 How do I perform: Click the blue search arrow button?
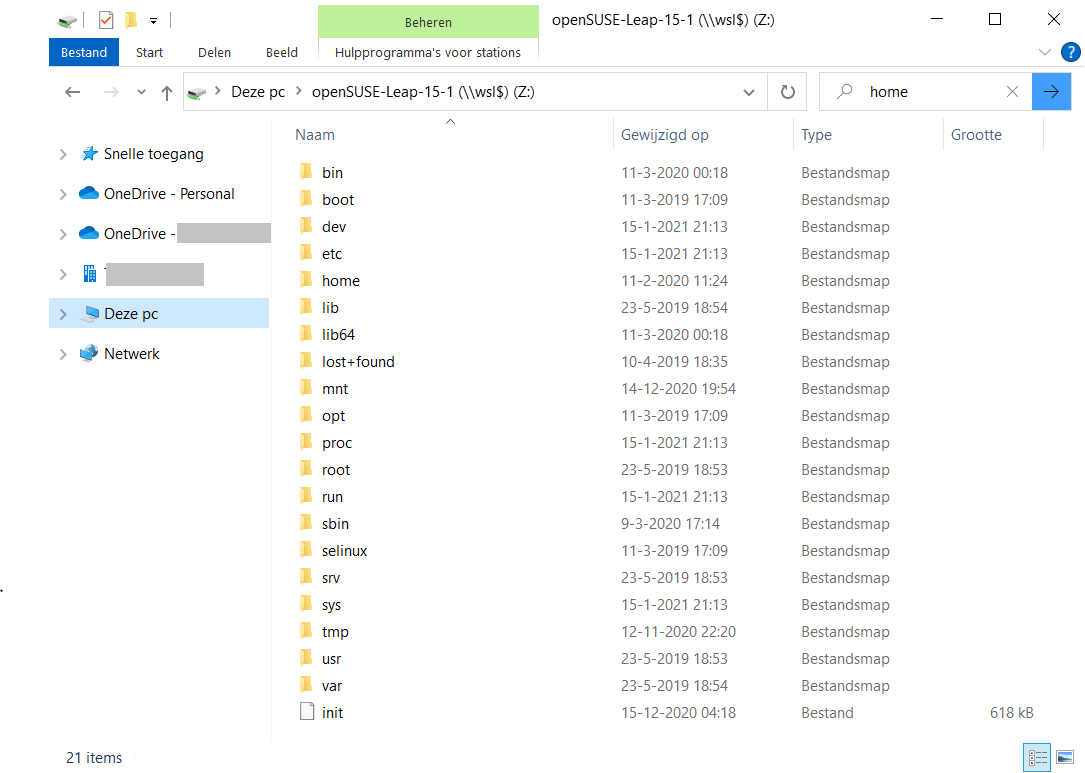(x=1051, y=91)
